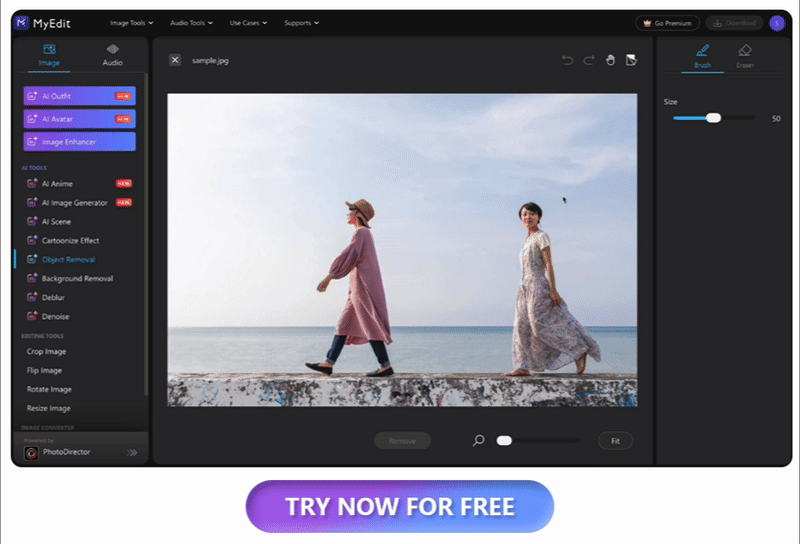Open the AI Avatar tool

80,119
